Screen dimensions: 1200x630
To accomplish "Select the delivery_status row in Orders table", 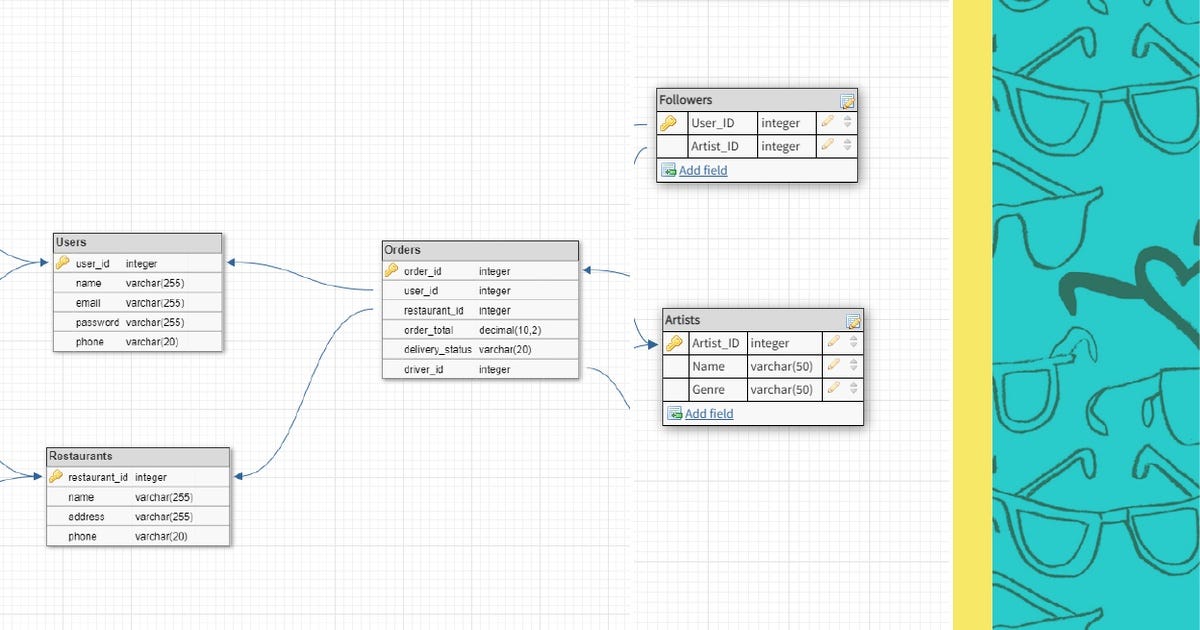I will pyautogui.click(x=480, y=349).
